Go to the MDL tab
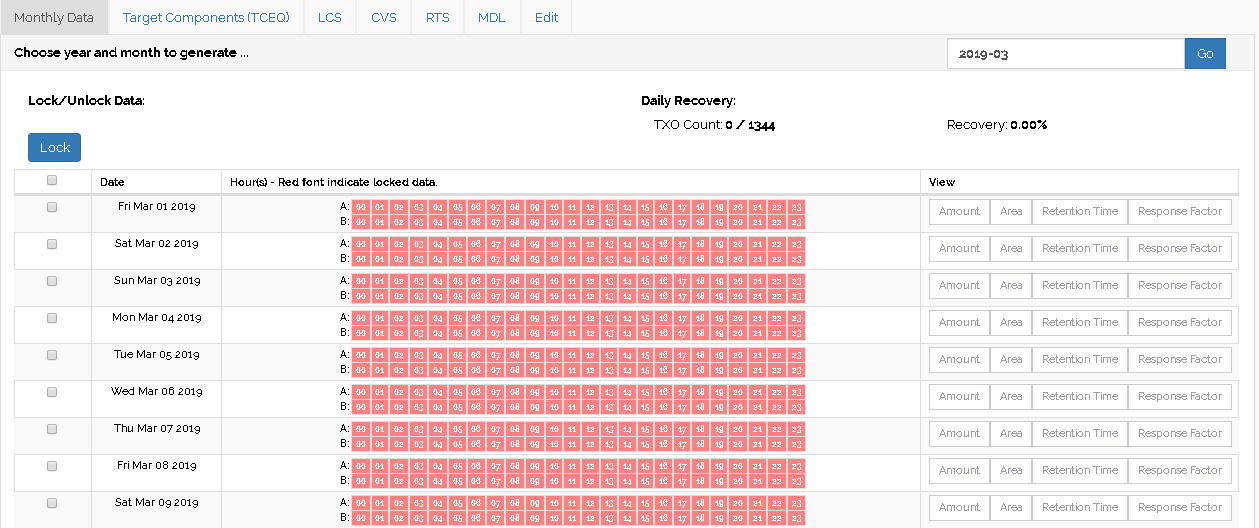The width and height of the screenshot is (1259, 528). [491, 18]
